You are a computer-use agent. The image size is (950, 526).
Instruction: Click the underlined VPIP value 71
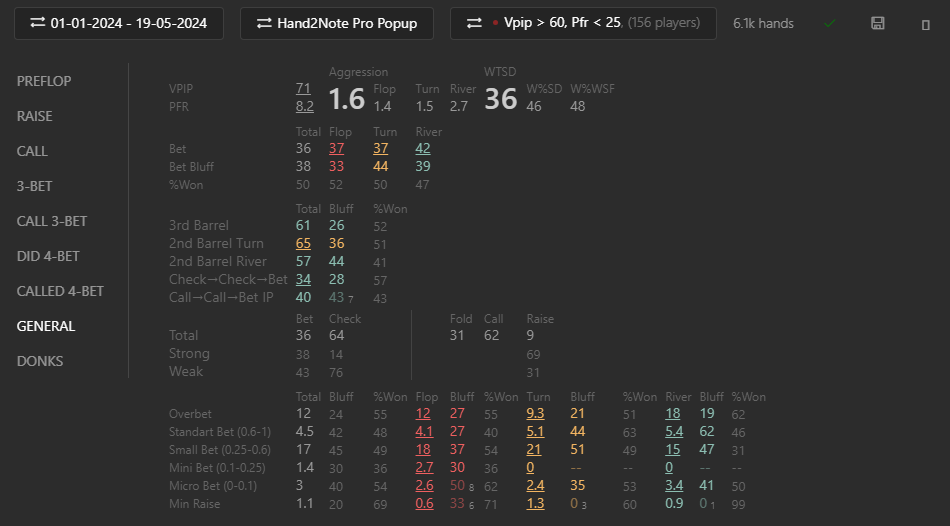(x=303, y=88)
